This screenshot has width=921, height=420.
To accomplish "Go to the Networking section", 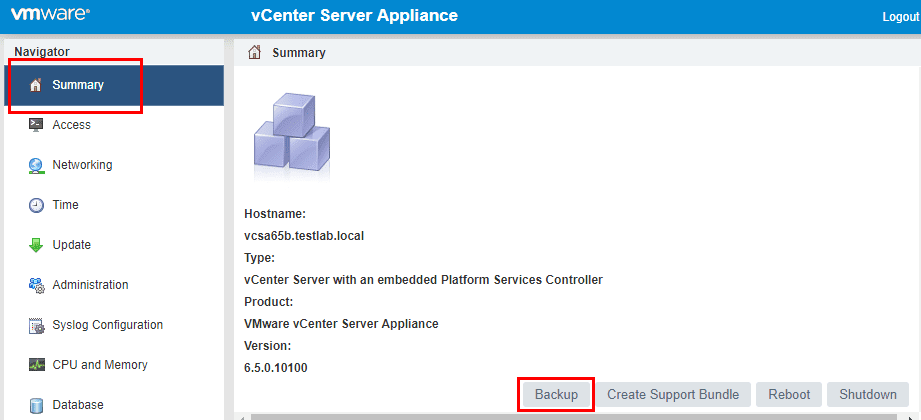I will click(82, 165).
